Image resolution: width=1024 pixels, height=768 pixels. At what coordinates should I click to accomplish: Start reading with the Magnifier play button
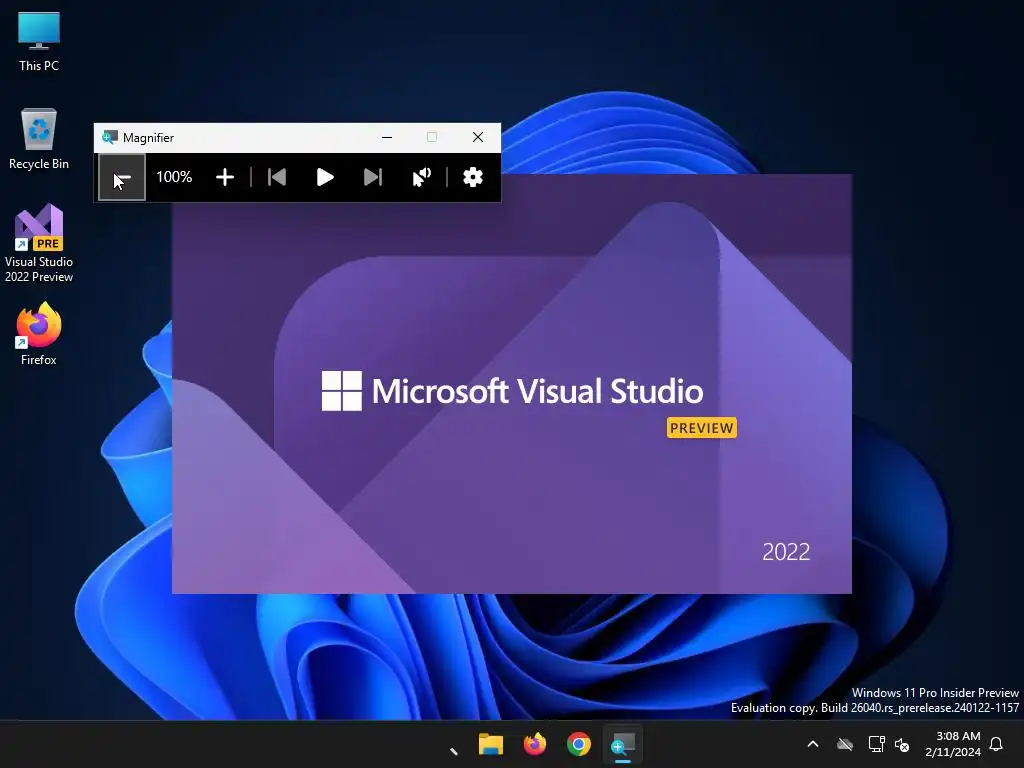pos(325,177)
